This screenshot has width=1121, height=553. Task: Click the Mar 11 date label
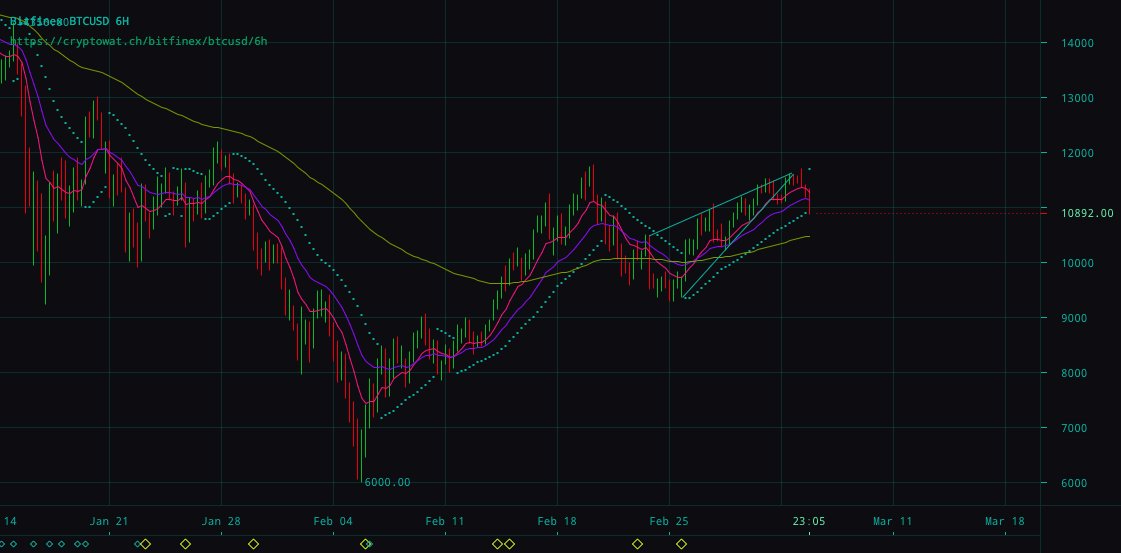pos(893,521)
